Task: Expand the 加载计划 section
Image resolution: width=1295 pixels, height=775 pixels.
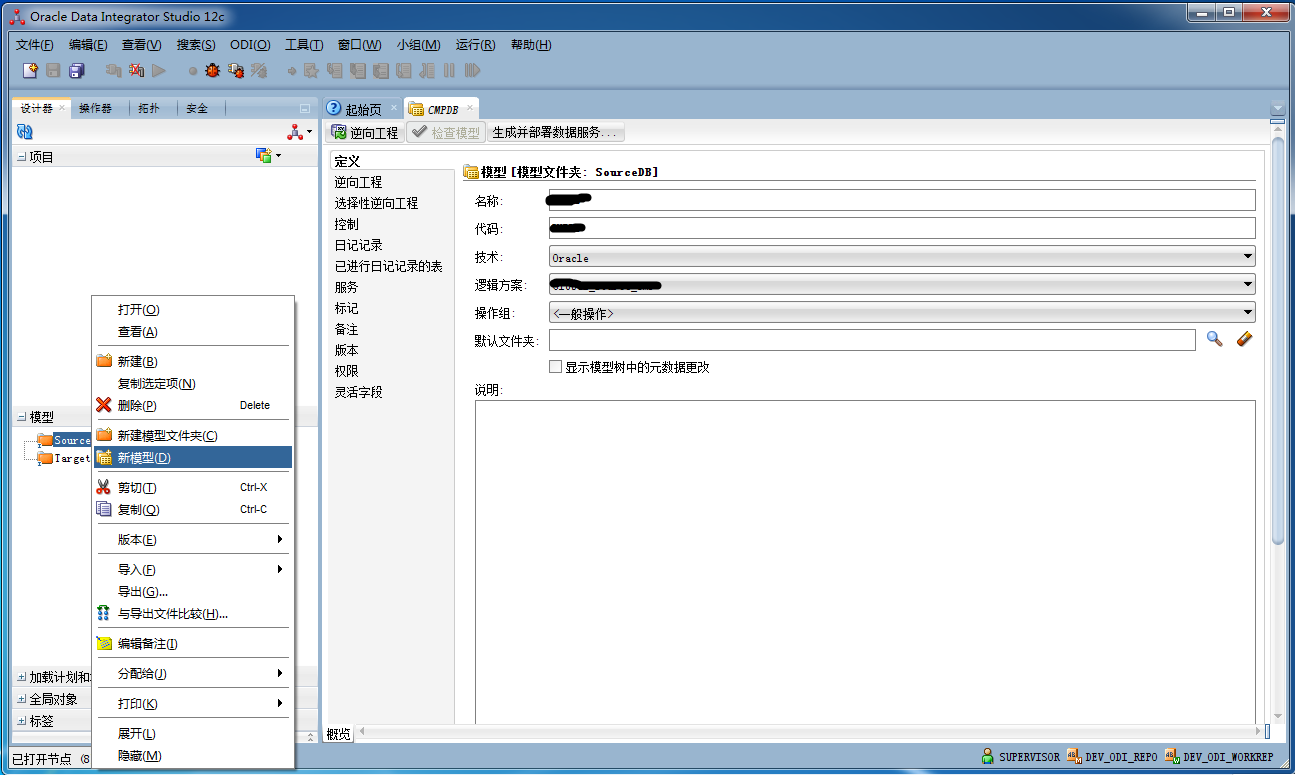Action: click(x=22, y=677)
